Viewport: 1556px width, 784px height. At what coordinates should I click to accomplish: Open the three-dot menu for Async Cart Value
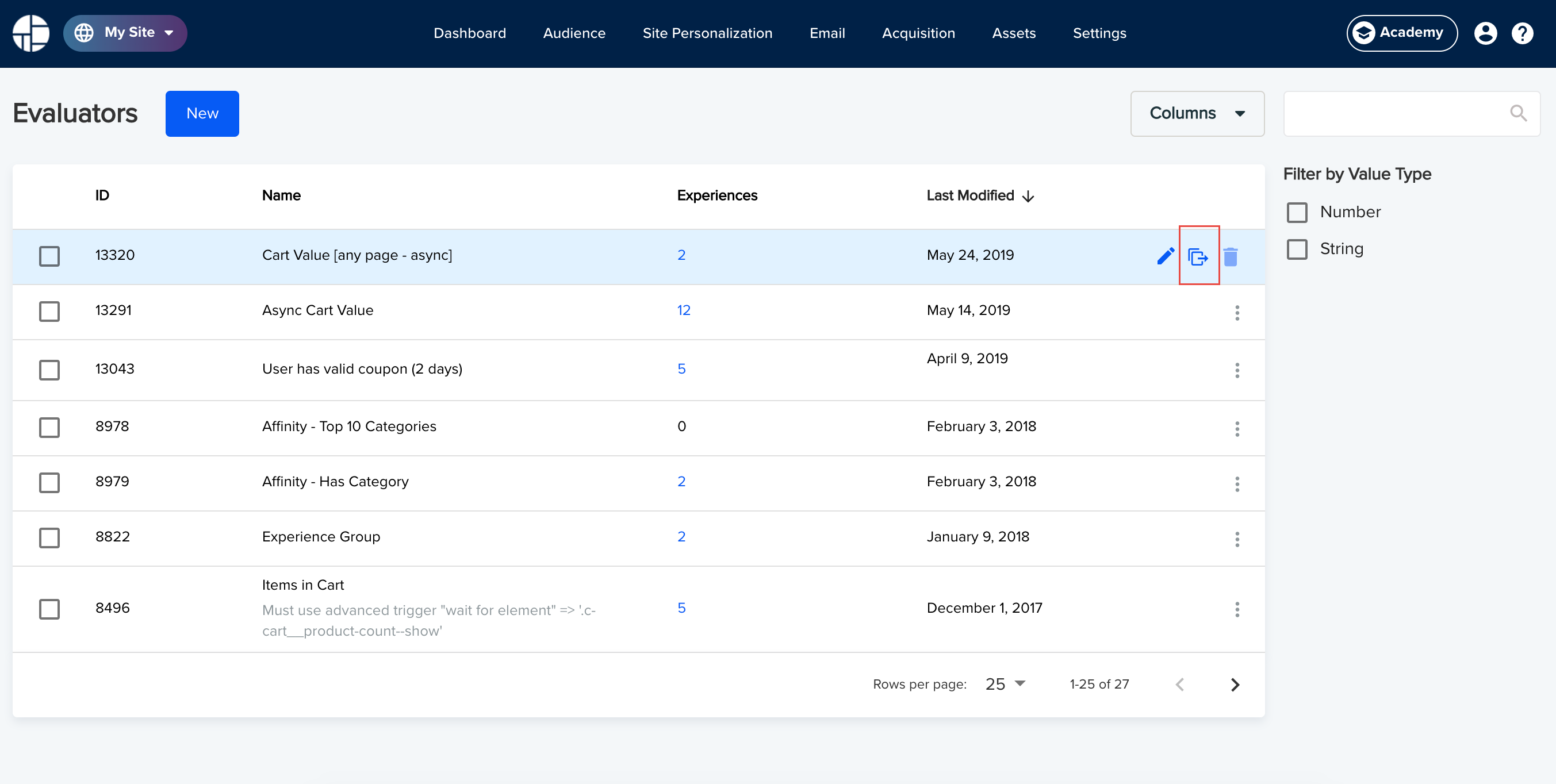click(1237, 312)
